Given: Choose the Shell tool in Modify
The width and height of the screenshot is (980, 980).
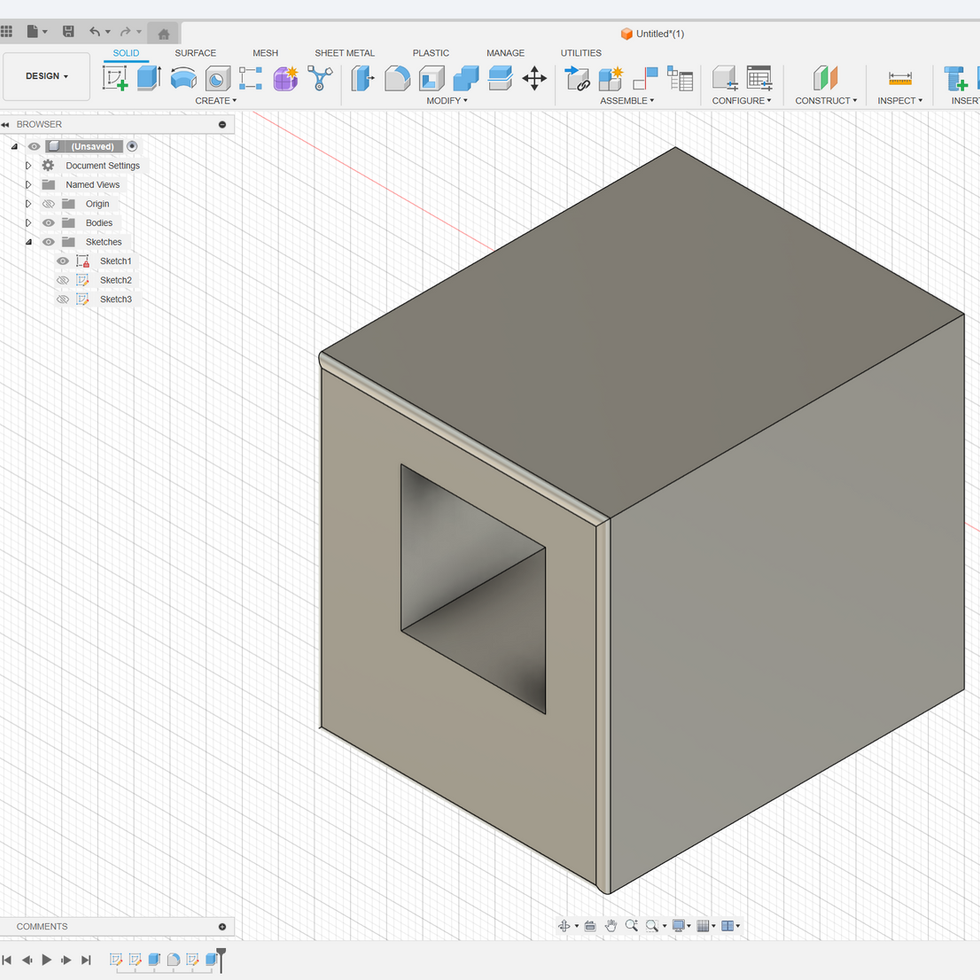Looking at the screenshot, I should [x=431, y=78].
